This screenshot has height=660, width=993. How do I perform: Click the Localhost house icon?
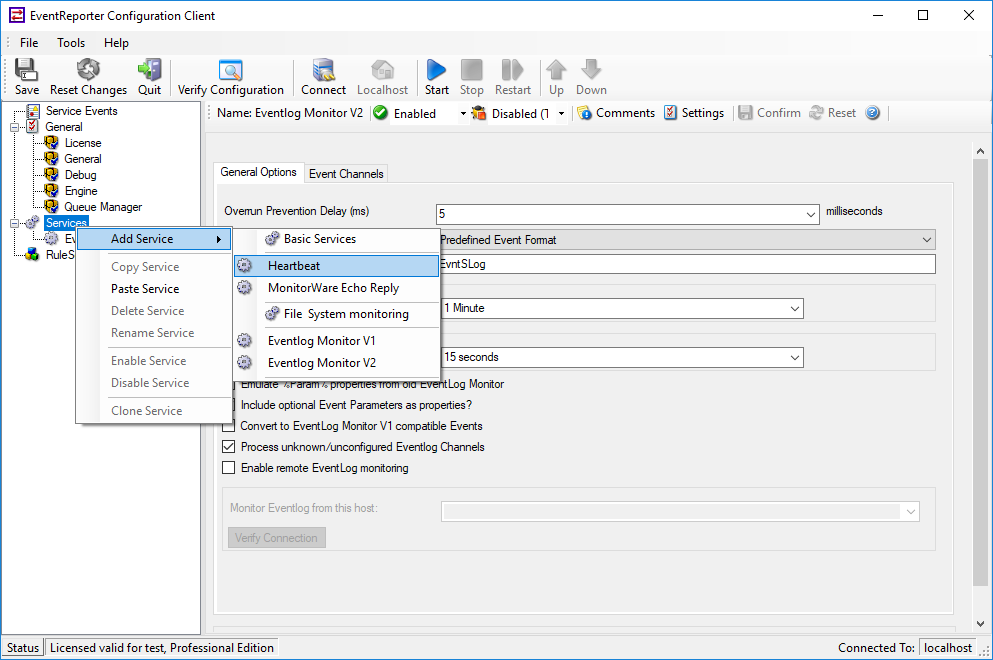coord(383,70)
